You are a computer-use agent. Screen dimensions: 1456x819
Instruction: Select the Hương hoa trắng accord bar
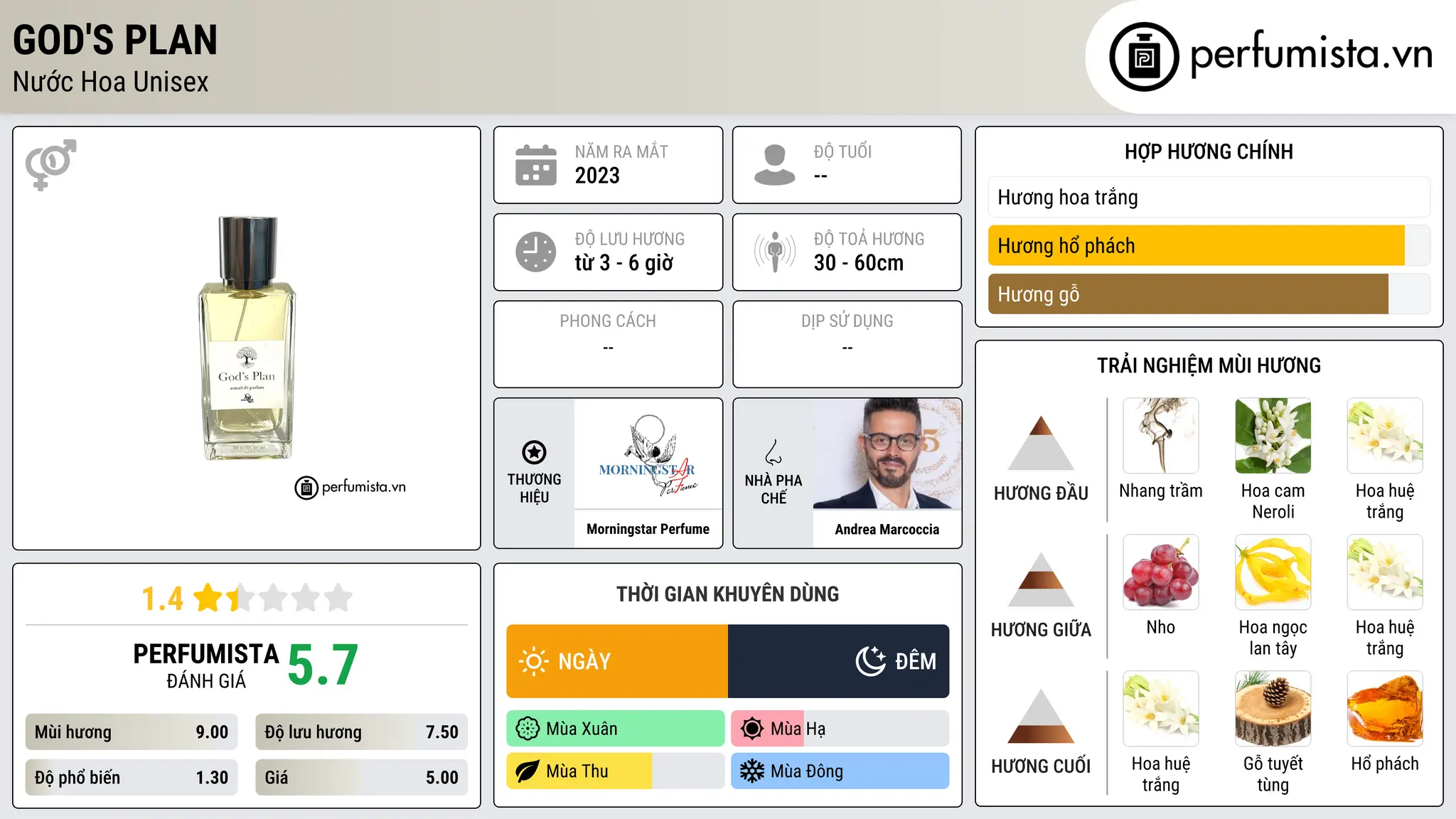[x=1209, y=197]
